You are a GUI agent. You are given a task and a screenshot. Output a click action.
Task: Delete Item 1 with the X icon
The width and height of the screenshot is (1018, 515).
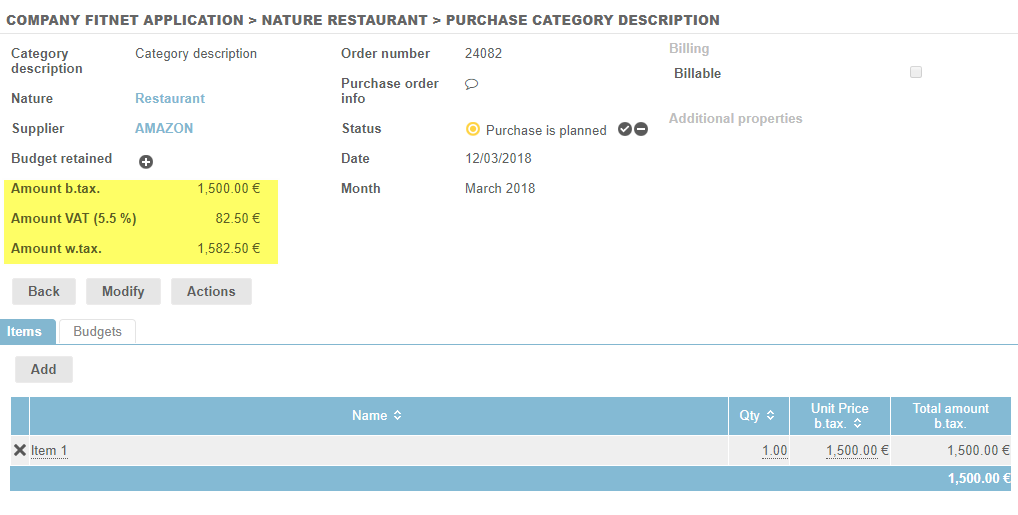pyautogui.click(x=20, y=450)
